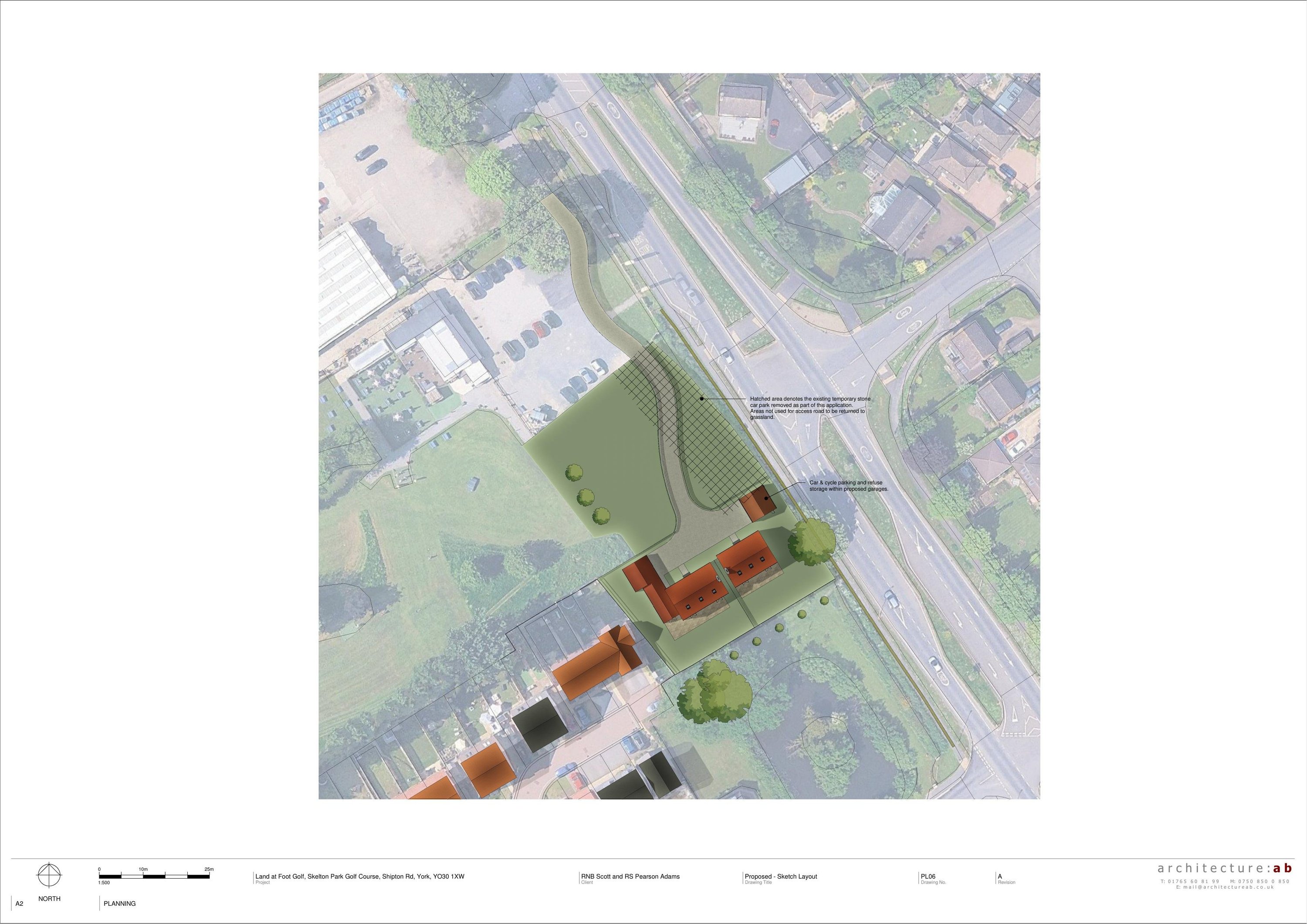Click the revision letter A
This screenshot has height=924, width=1307.
(x=999, y=877)
